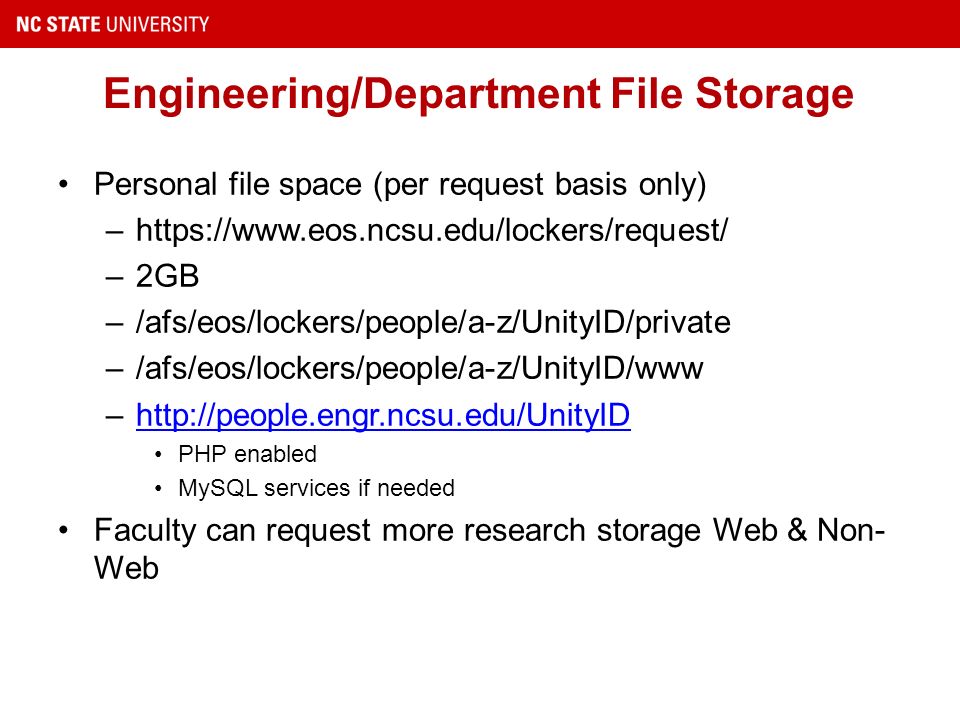Image resolution: width=960 pixels, height=720 pixels.
Task: Click the bullet before Personal file space
Action: (63, 184)
